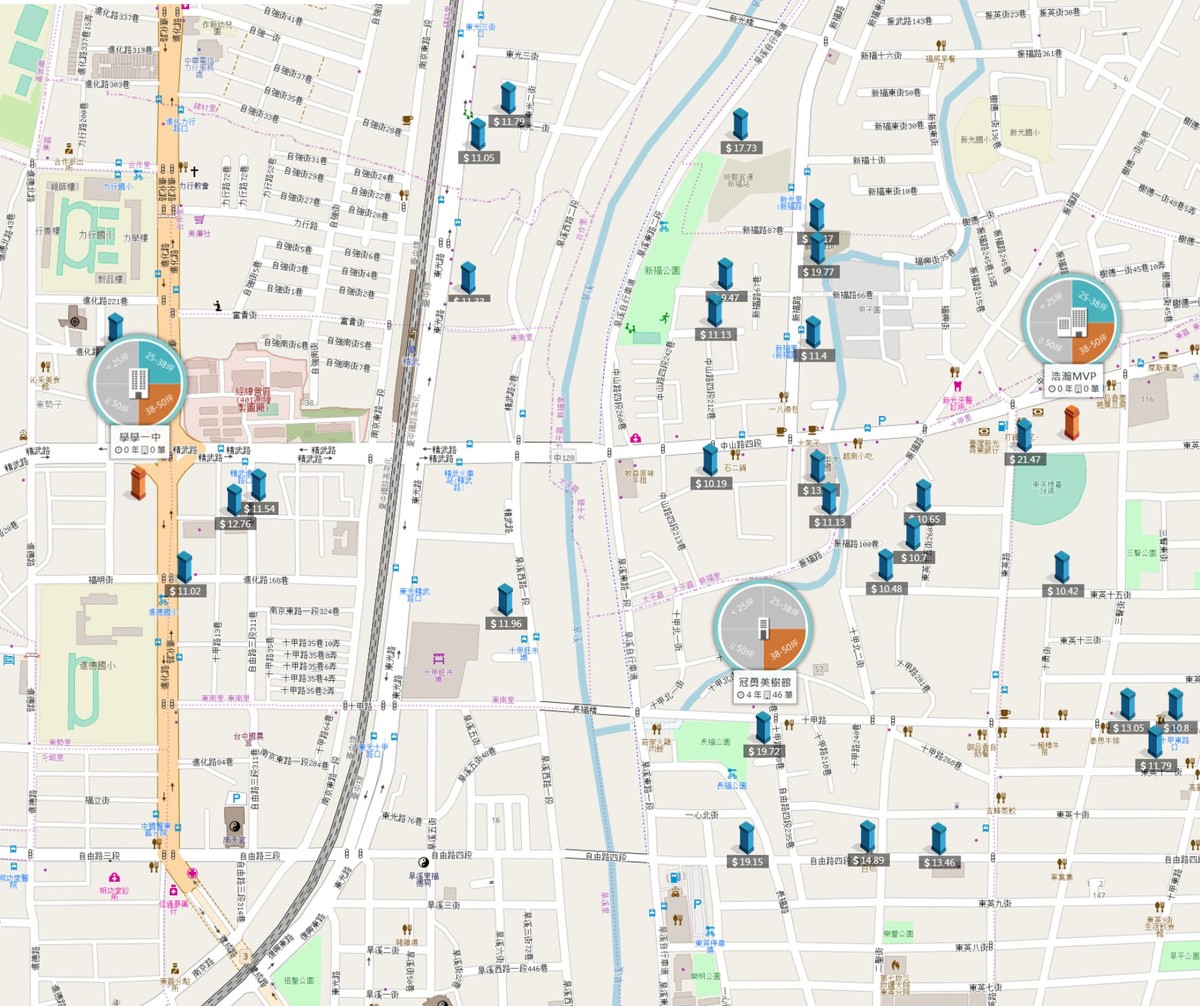The width and height of the screenshot is (1200, 1006).
Task: Click the 冠奧美樹館 project name label
Action: 763,681
